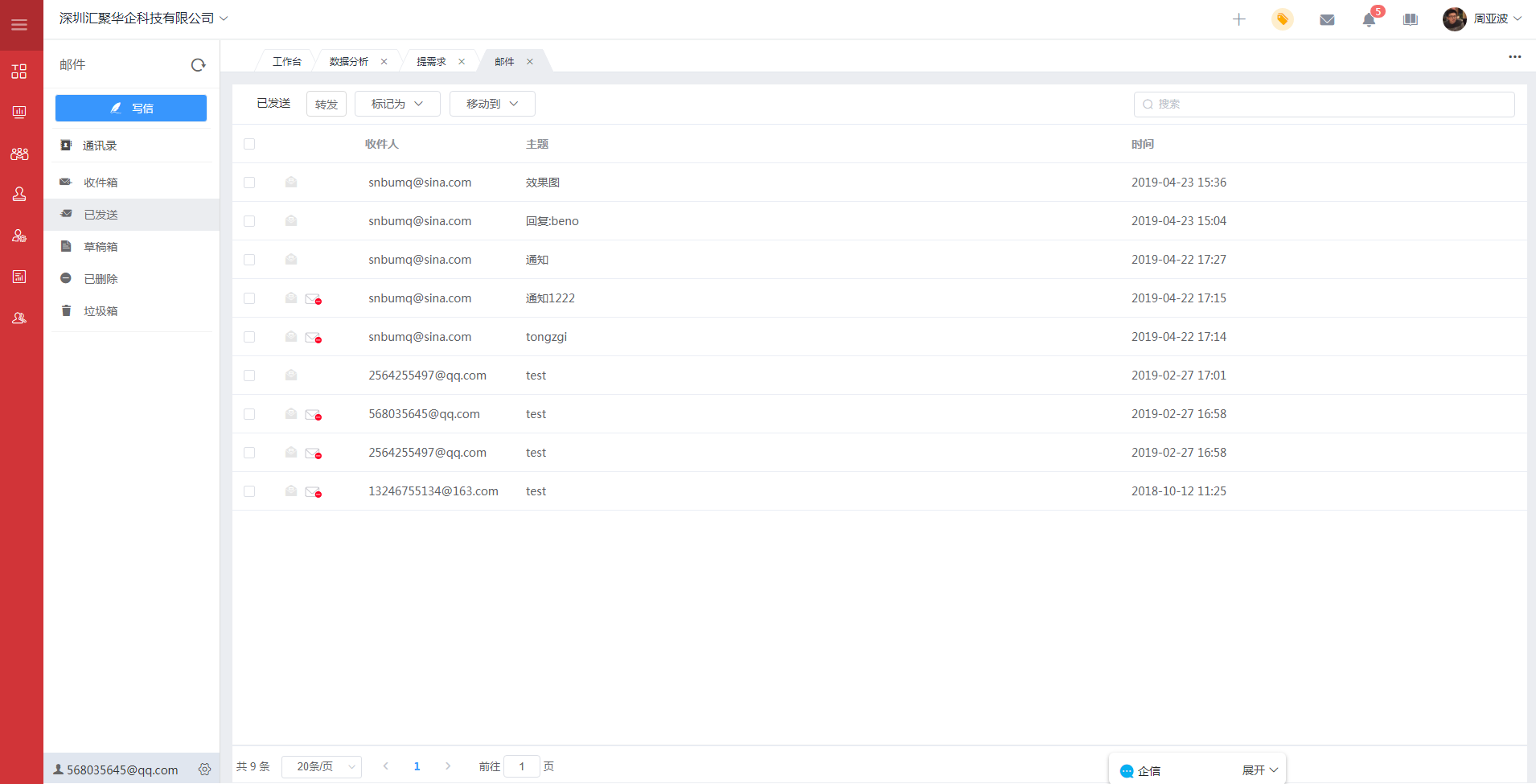Click the 搜索 search field

tap(1324, 104)
